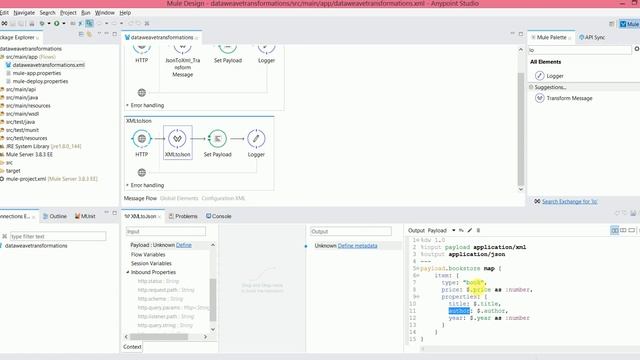Open the Open Perspective toolbar icon
The height and width of the screenshot is (360, 640).
point(612,24)
